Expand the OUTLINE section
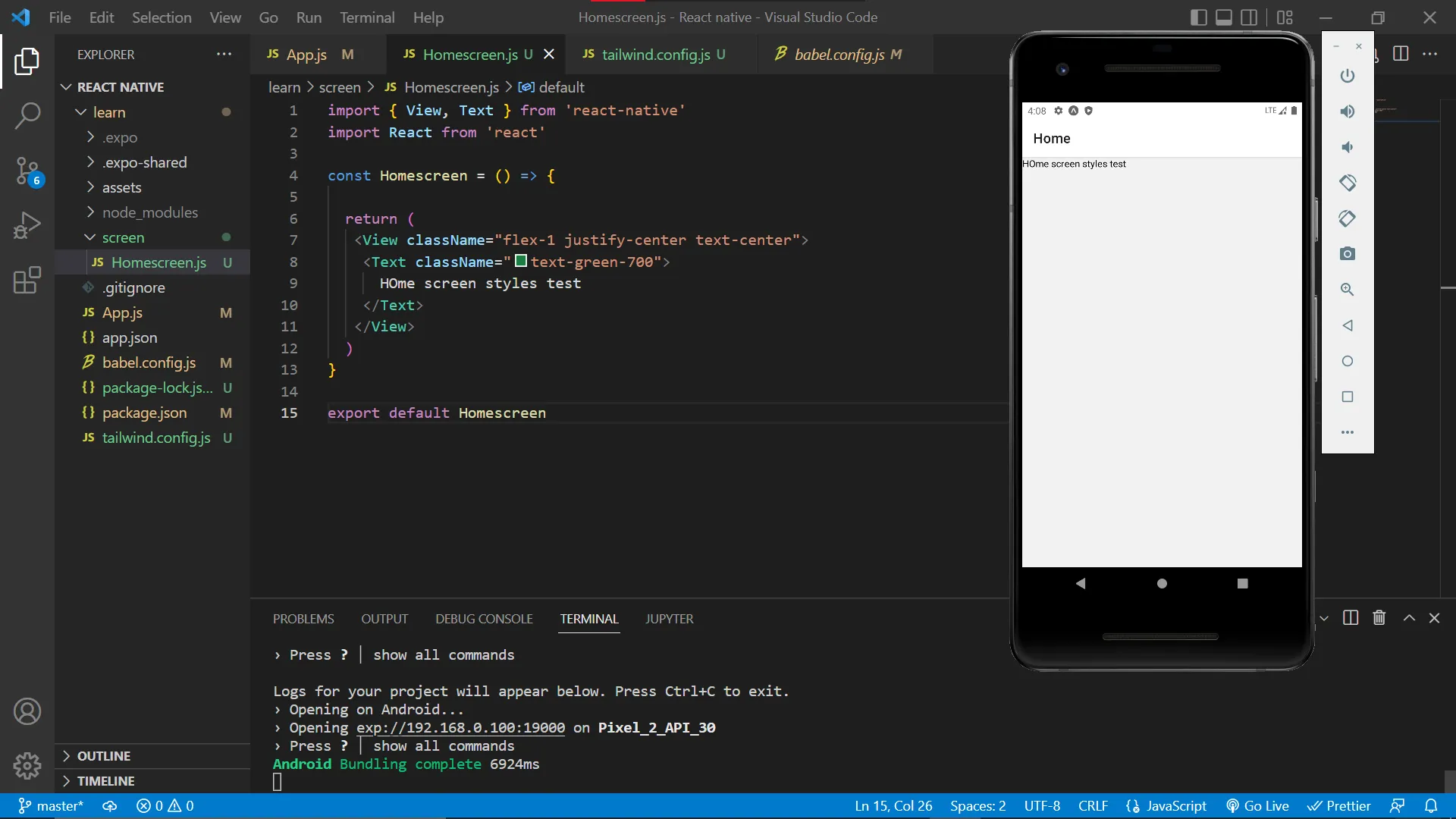This screenshot has width=1456, height=819. click(x=103, y=756)
